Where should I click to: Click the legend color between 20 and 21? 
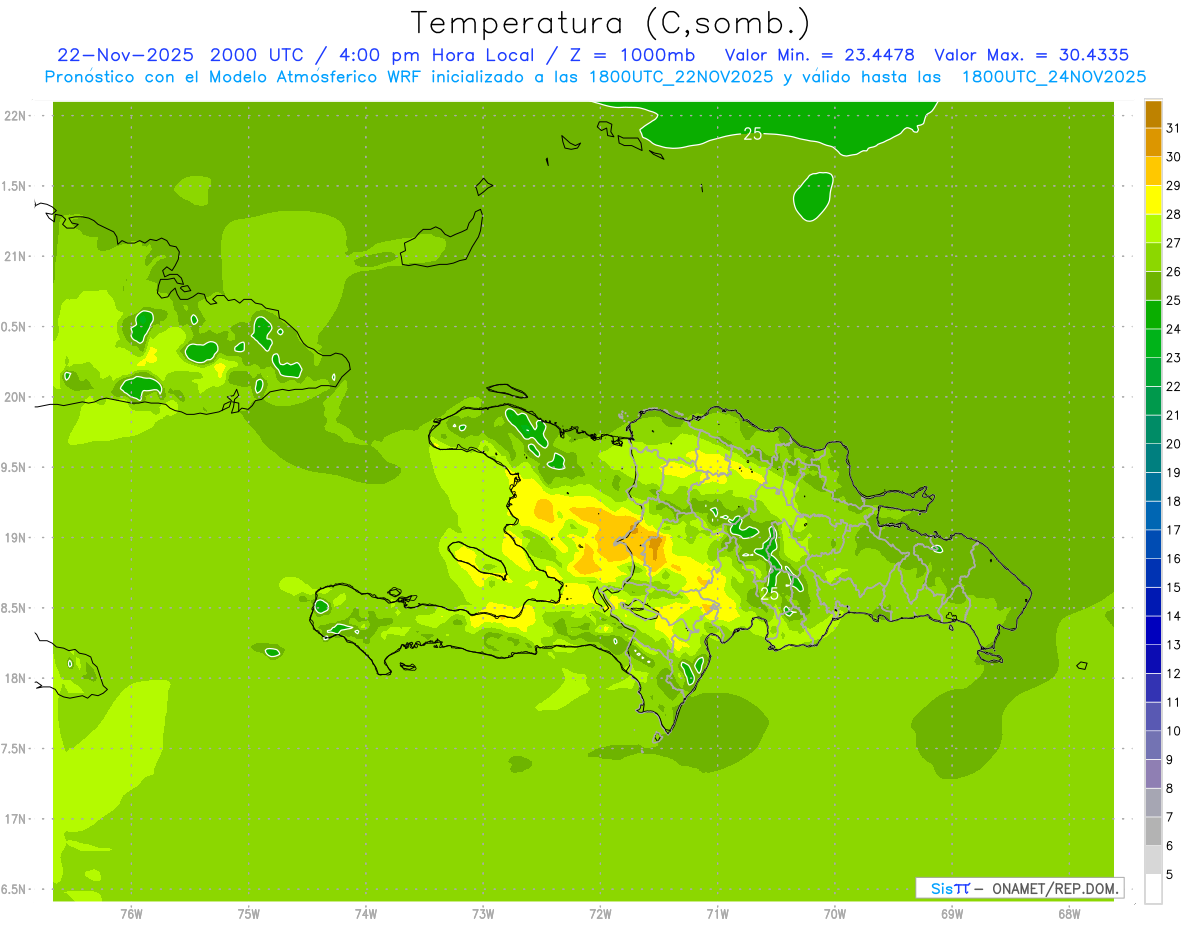pos(1153,429)
